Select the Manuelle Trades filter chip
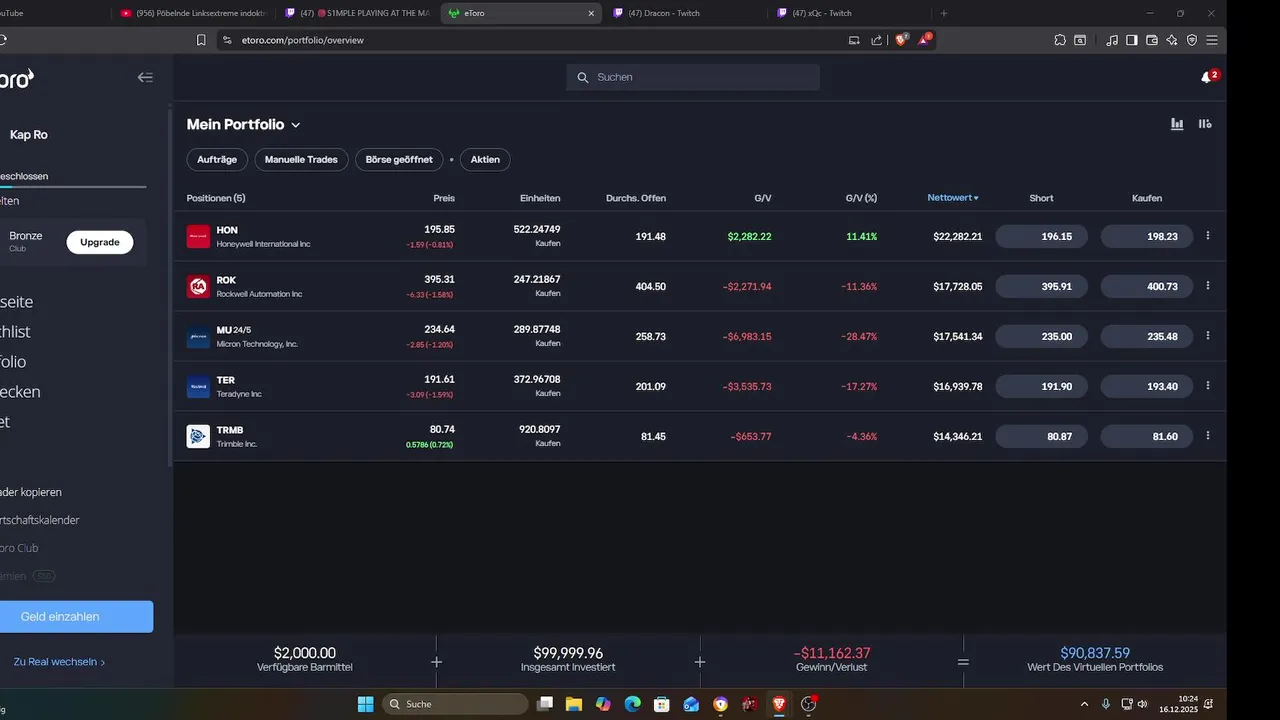1280x720 pixels. [x=301, y=159]
